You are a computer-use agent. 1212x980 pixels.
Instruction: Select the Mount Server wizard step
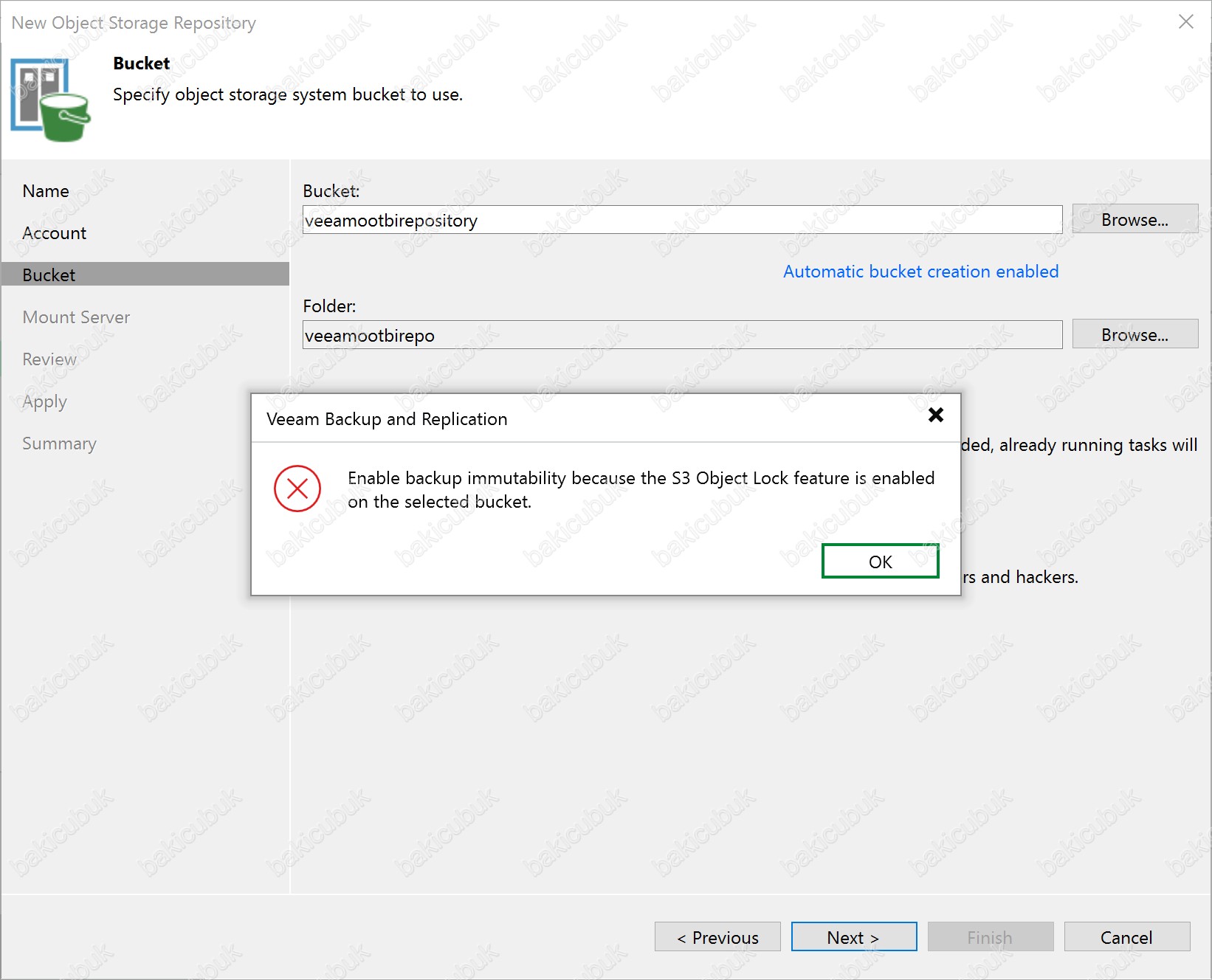(x=76, y=317)
